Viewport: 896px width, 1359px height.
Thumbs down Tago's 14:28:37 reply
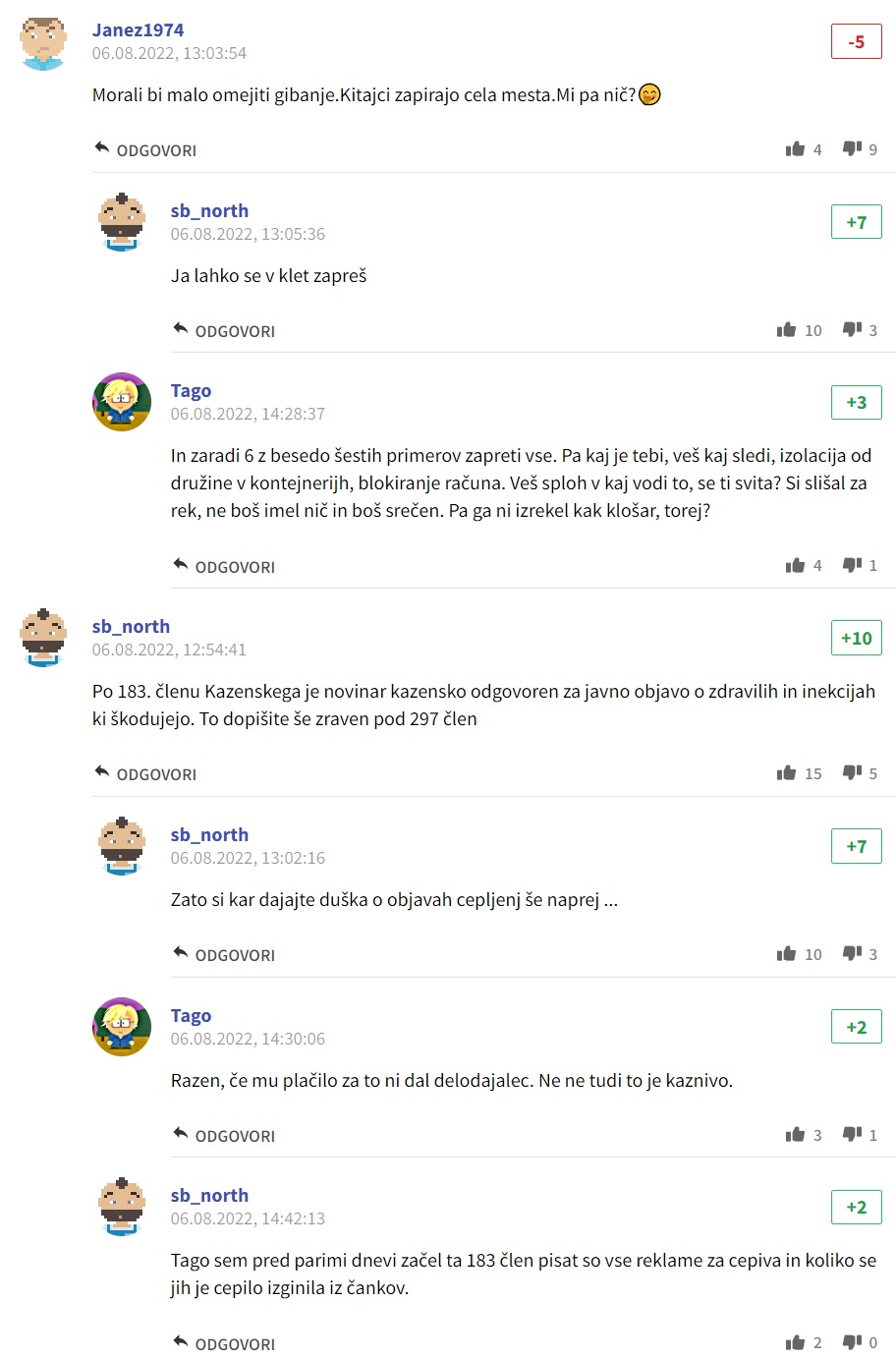pos(852,565)
